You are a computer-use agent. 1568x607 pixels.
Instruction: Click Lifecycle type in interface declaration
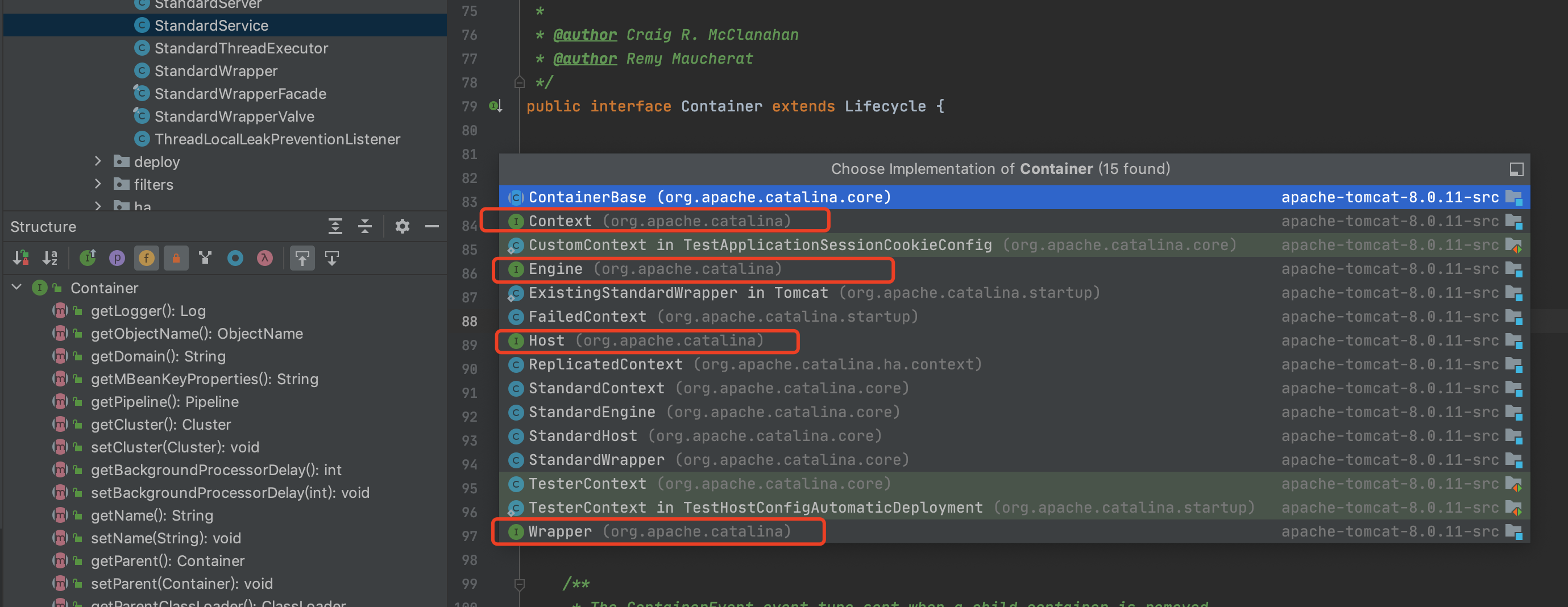(885, 106)
